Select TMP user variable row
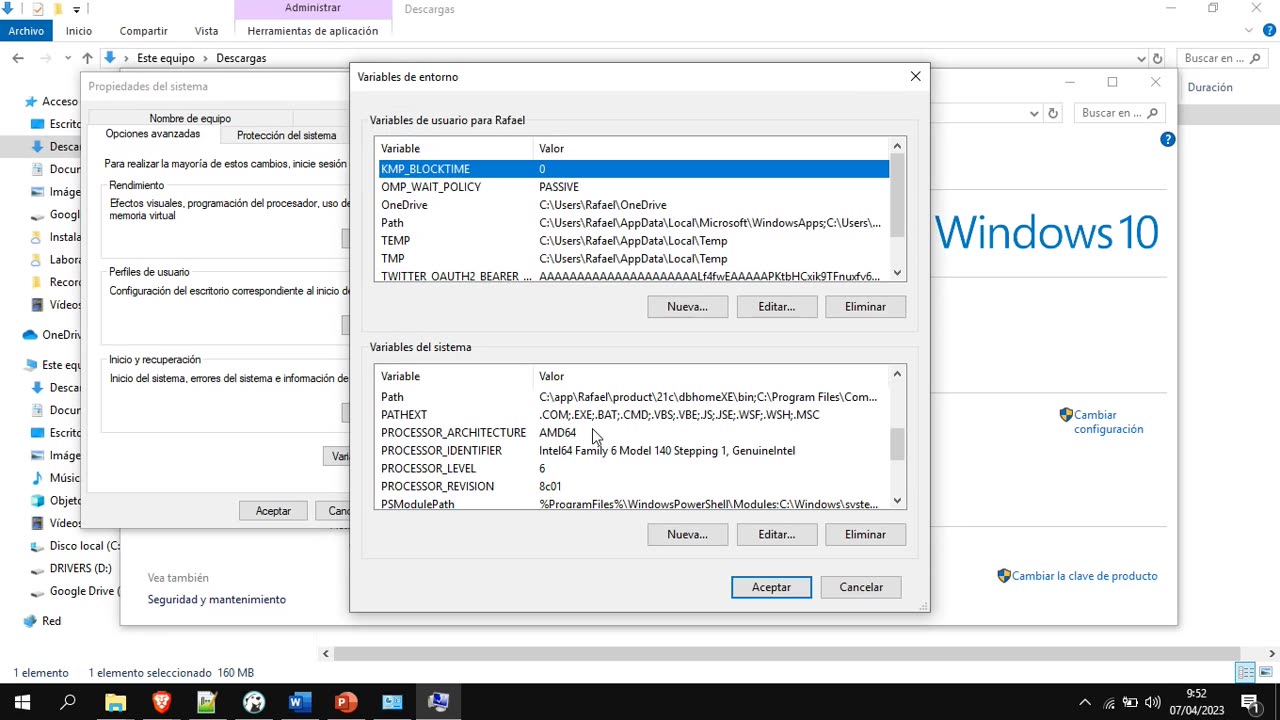This screenshot has height=720, width=1280. pos(633,259)
